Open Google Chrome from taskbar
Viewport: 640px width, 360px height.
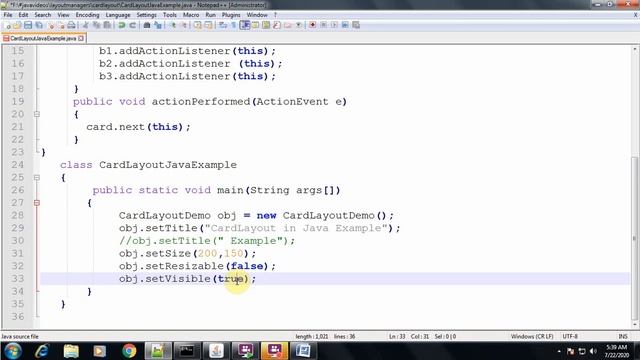[x=129, y=351]
